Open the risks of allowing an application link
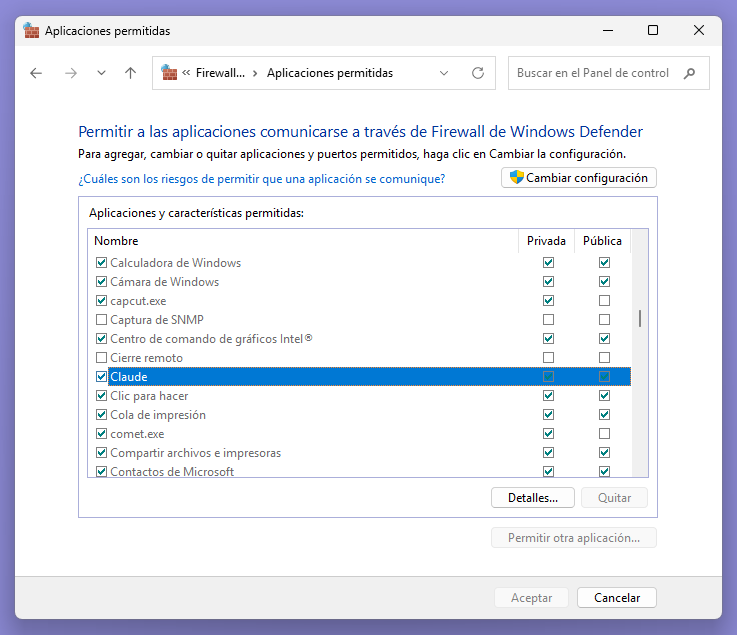Screen dimensions: 737x635 (x=261, y=179)
